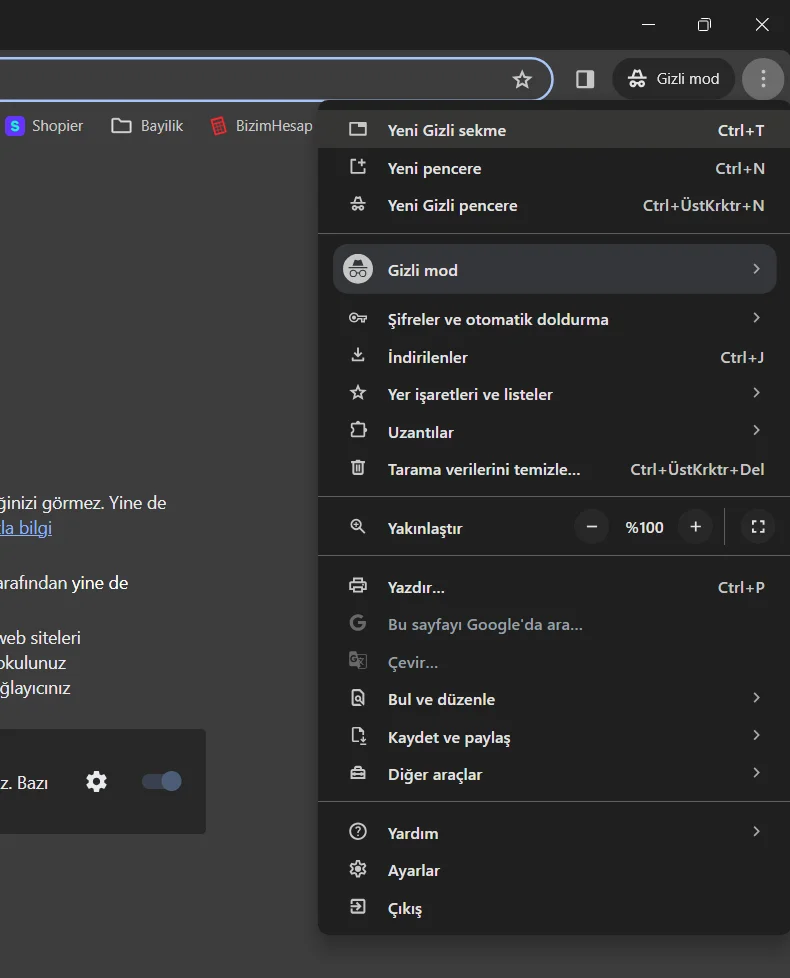Open BizimHesap bookmark
790x978 pixels.
click(262, 126)
